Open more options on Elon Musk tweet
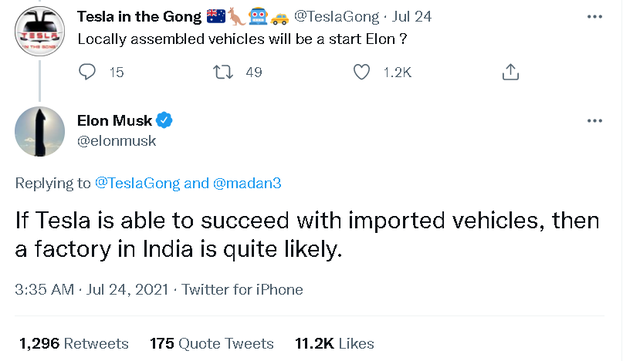The height and width of the screenshot is (361, 640). pos(594,121)
